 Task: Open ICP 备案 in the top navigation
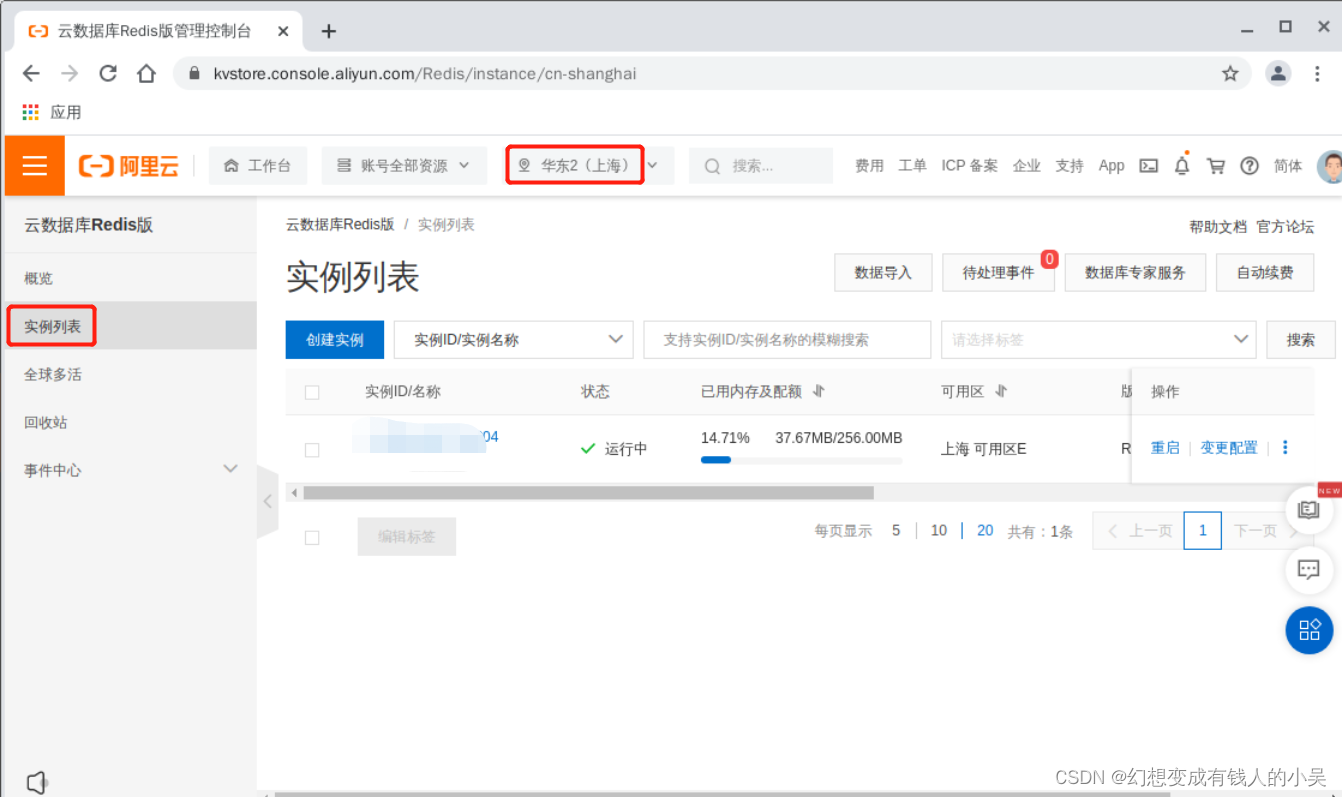969,166
